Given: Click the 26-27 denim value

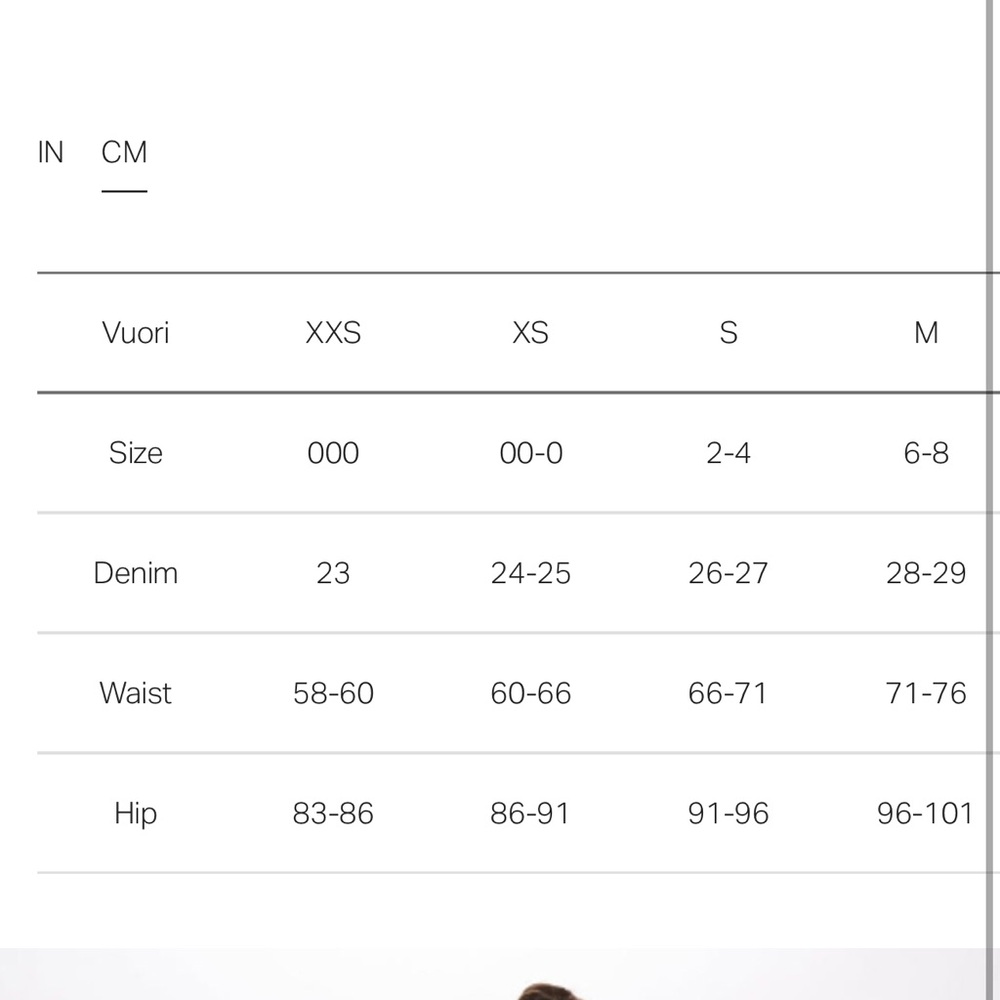Looking at the screenshot, I should pyautogui.click(x=728, y=573).
